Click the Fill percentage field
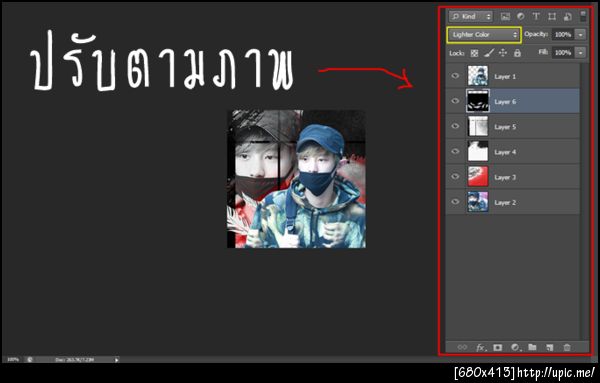Screen dimensions: 600x383 pos(562,52)
